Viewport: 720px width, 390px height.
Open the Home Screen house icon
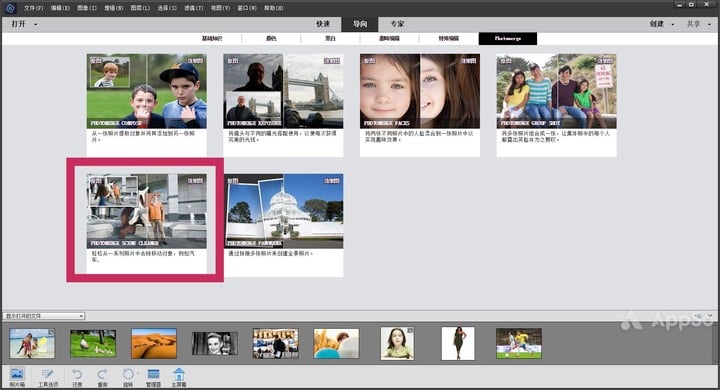click(x=179, y=377)
